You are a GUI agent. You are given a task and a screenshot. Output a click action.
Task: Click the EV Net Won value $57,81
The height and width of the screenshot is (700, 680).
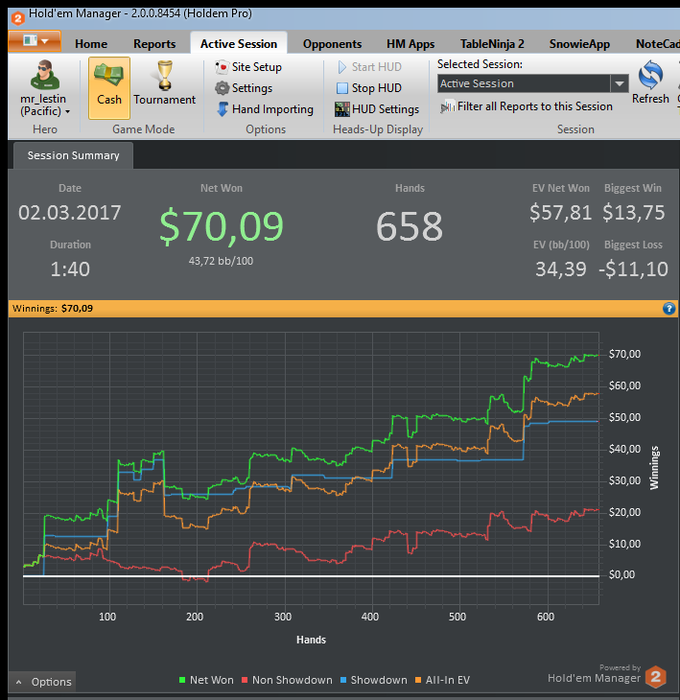[560, 212]
